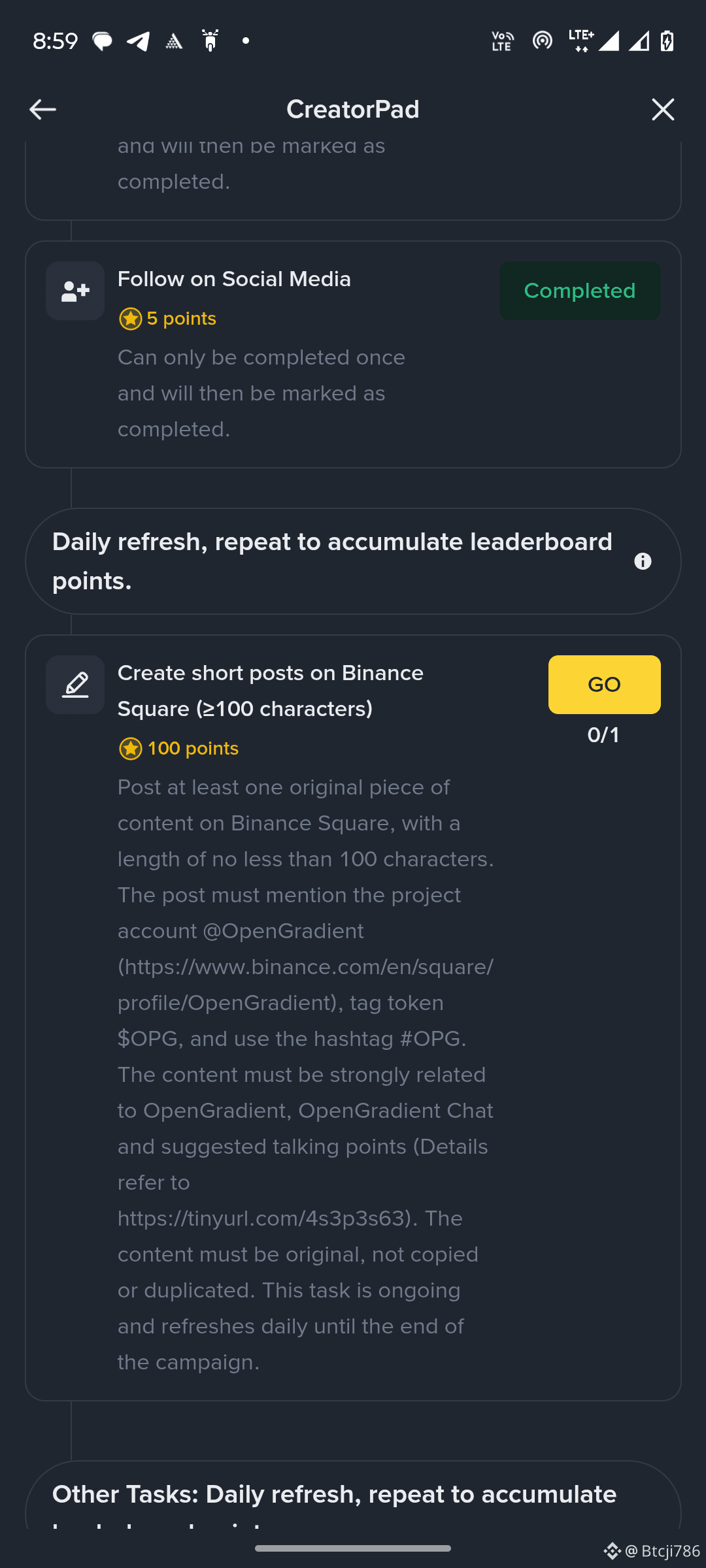Tap the pencil icon for short posts task
706x1568 pixels.
point(75,685)
